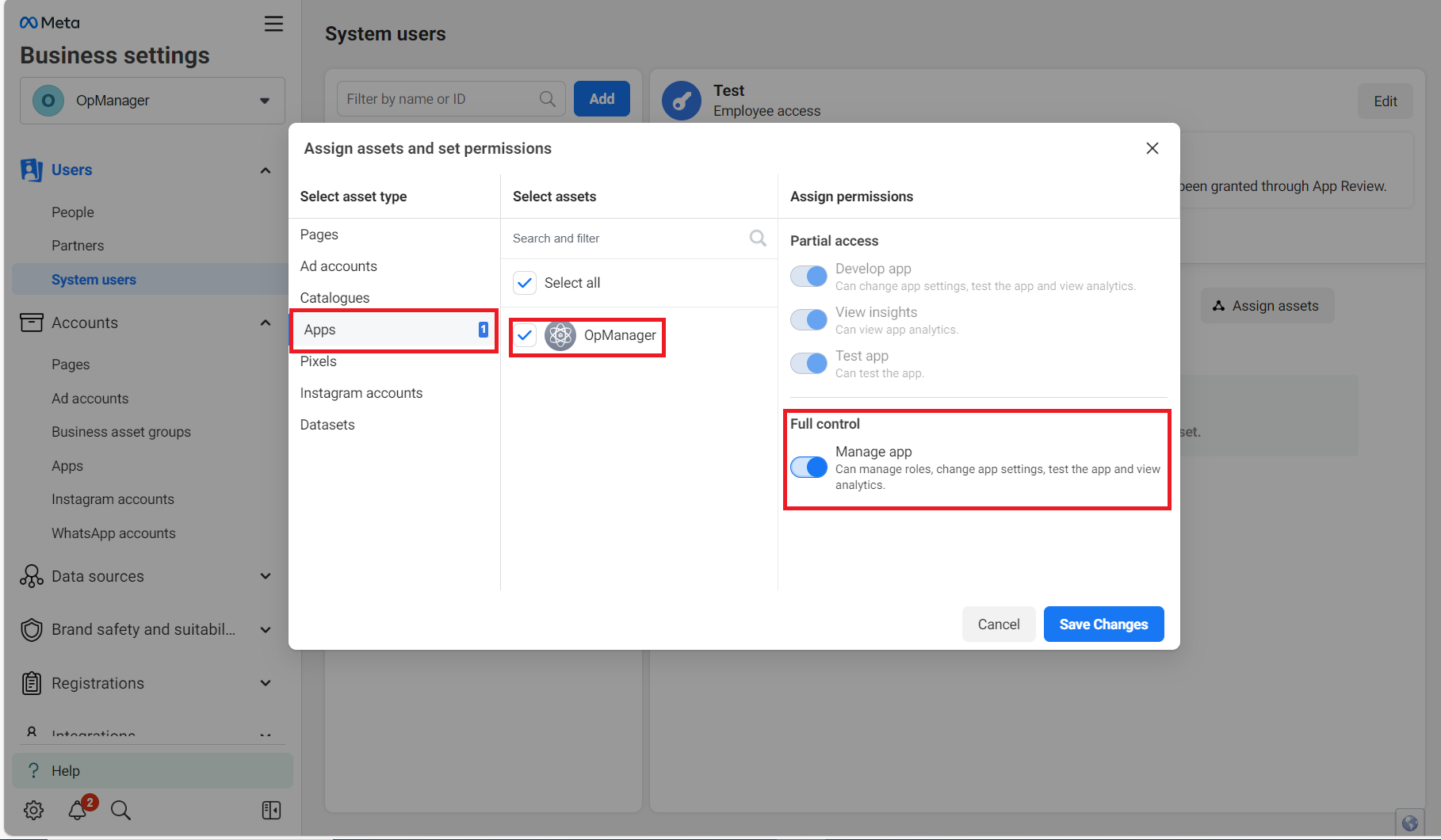Viewport: 1441px width, 840px height.
Task: Select the Instagram accounts asset type
Action: 361,393
